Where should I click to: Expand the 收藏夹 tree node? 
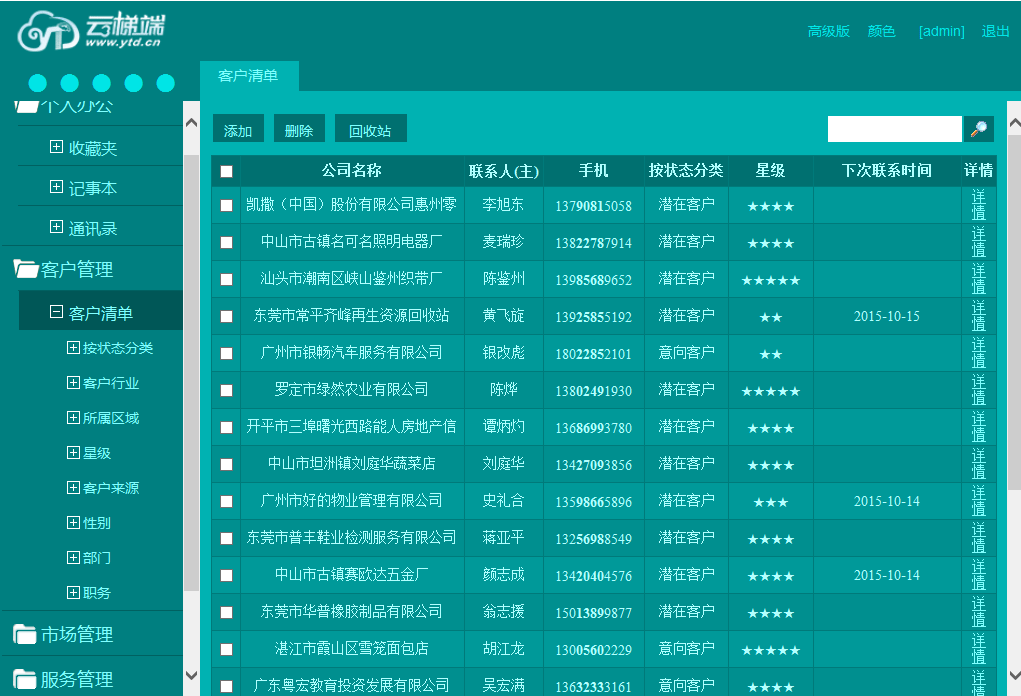[x=56, y=148]
